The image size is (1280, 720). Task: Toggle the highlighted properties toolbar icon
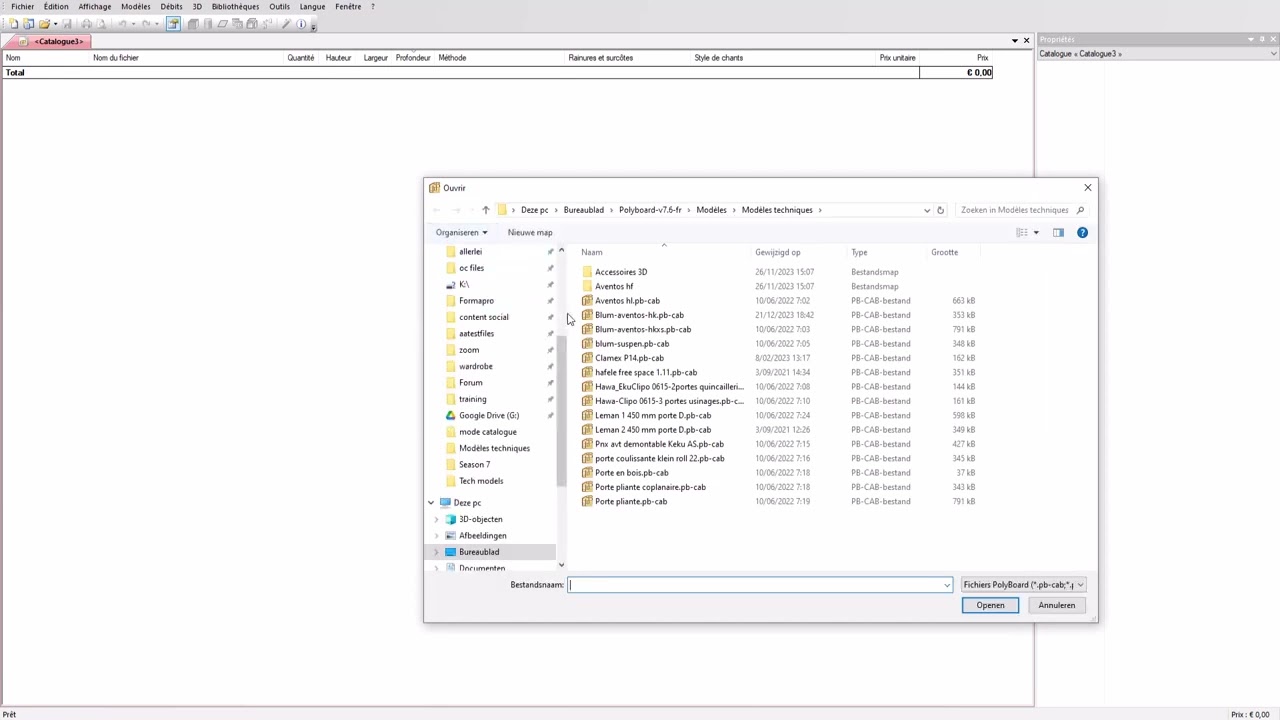pos(173,24)
